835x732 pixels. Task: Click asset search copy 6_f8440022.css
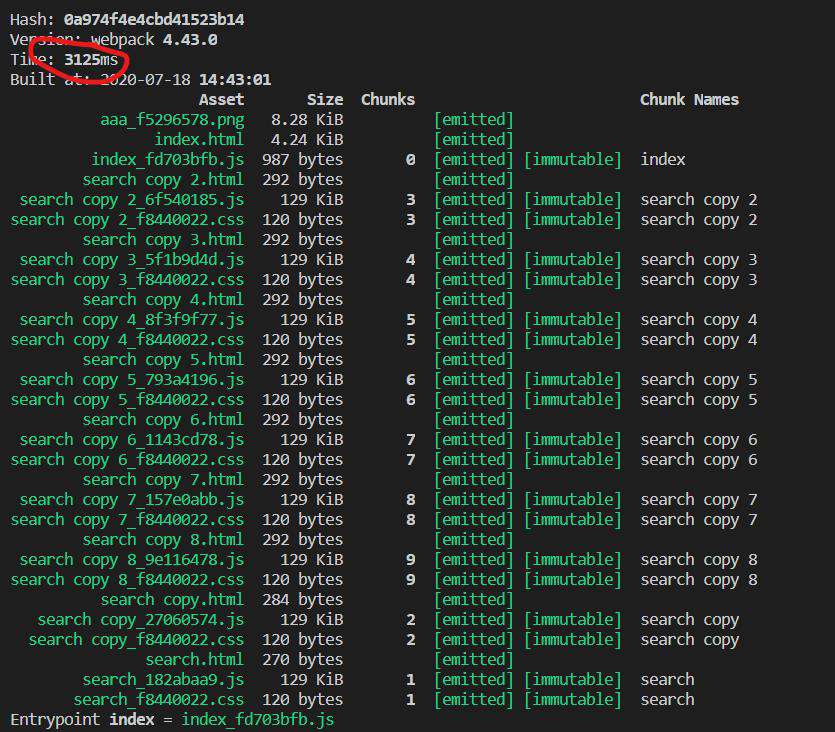pyautogui.click(x=127, y=460)
